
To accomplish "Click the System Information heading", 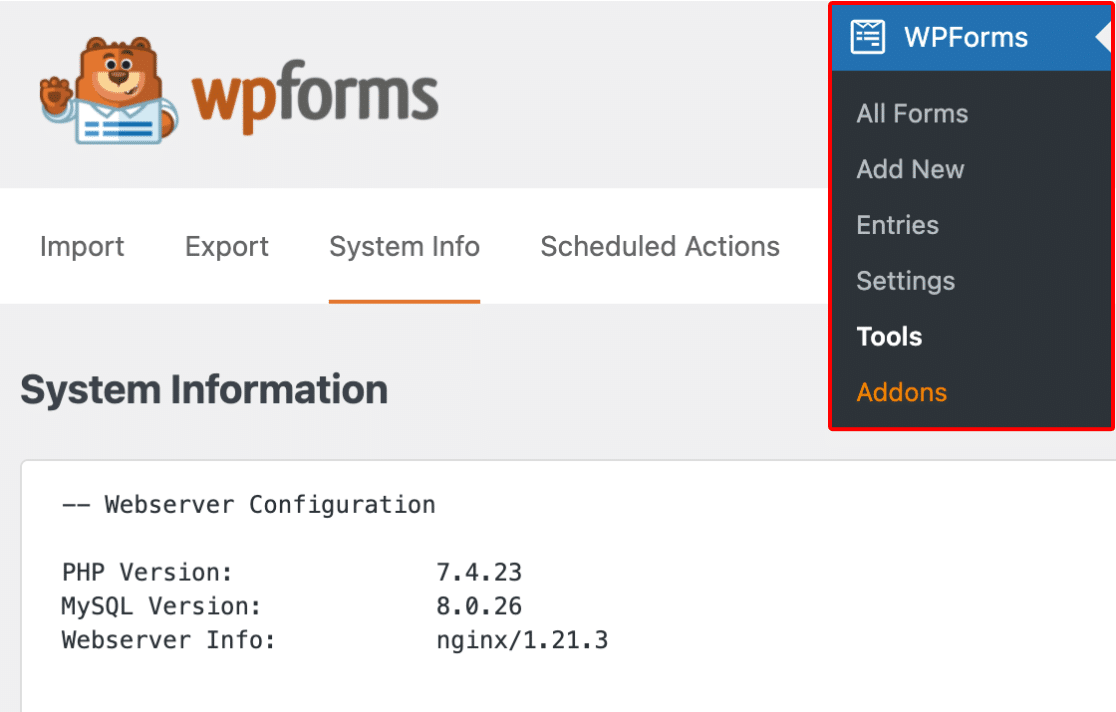I will 204,389.
